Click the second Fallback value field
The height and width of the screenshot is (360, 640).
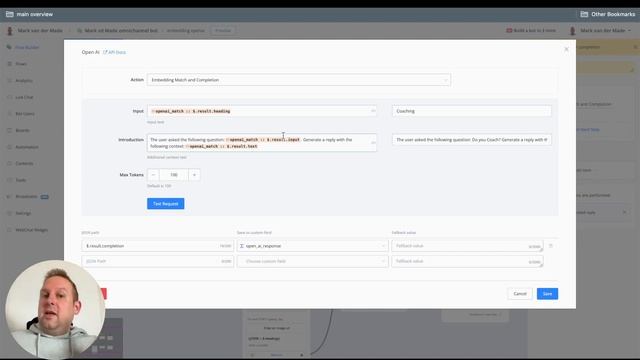point(467,261)
